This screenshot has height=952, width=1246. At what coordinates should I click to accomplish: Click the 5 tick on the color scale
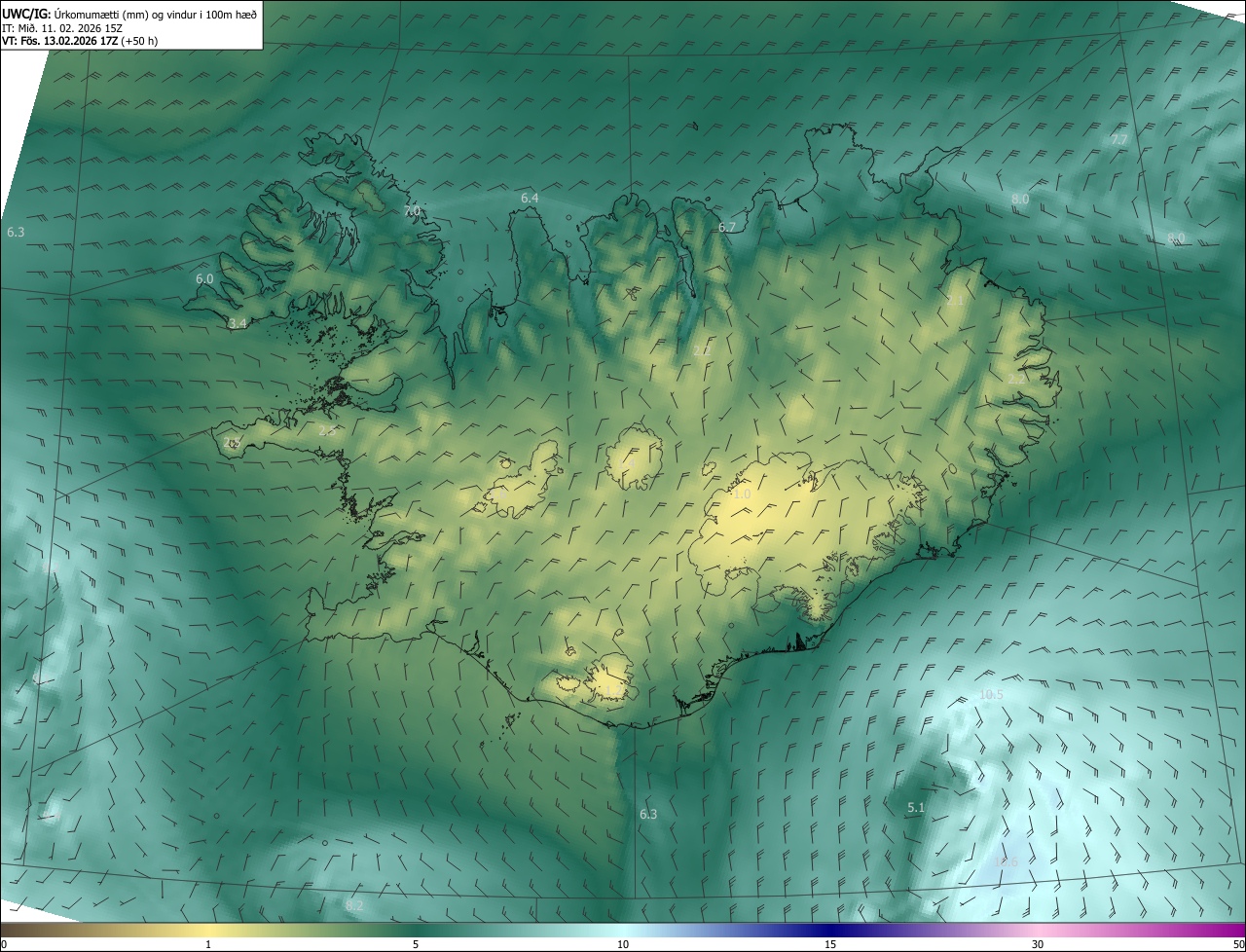click(x=416, y=944)
